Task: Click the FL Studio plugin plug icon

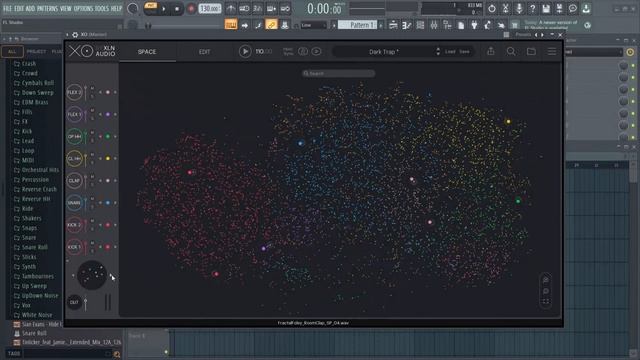Action: [474, 25]
